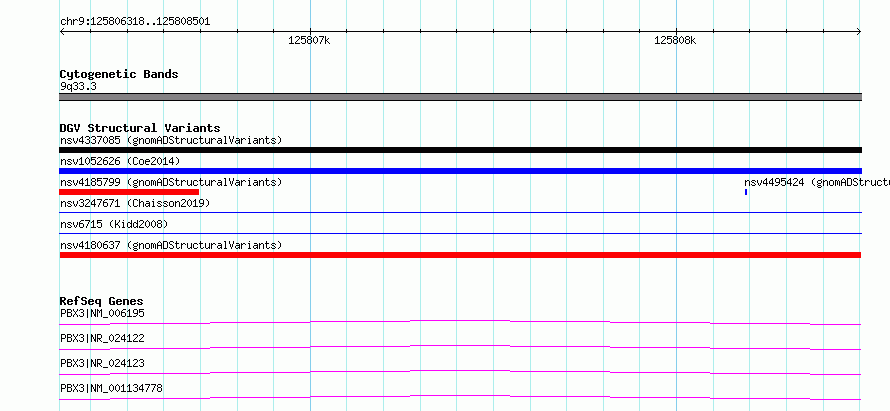This screenshot has width=890, height=411.
Task: Select the red nsv4180637 variant bar
Action: click(460, 255)
